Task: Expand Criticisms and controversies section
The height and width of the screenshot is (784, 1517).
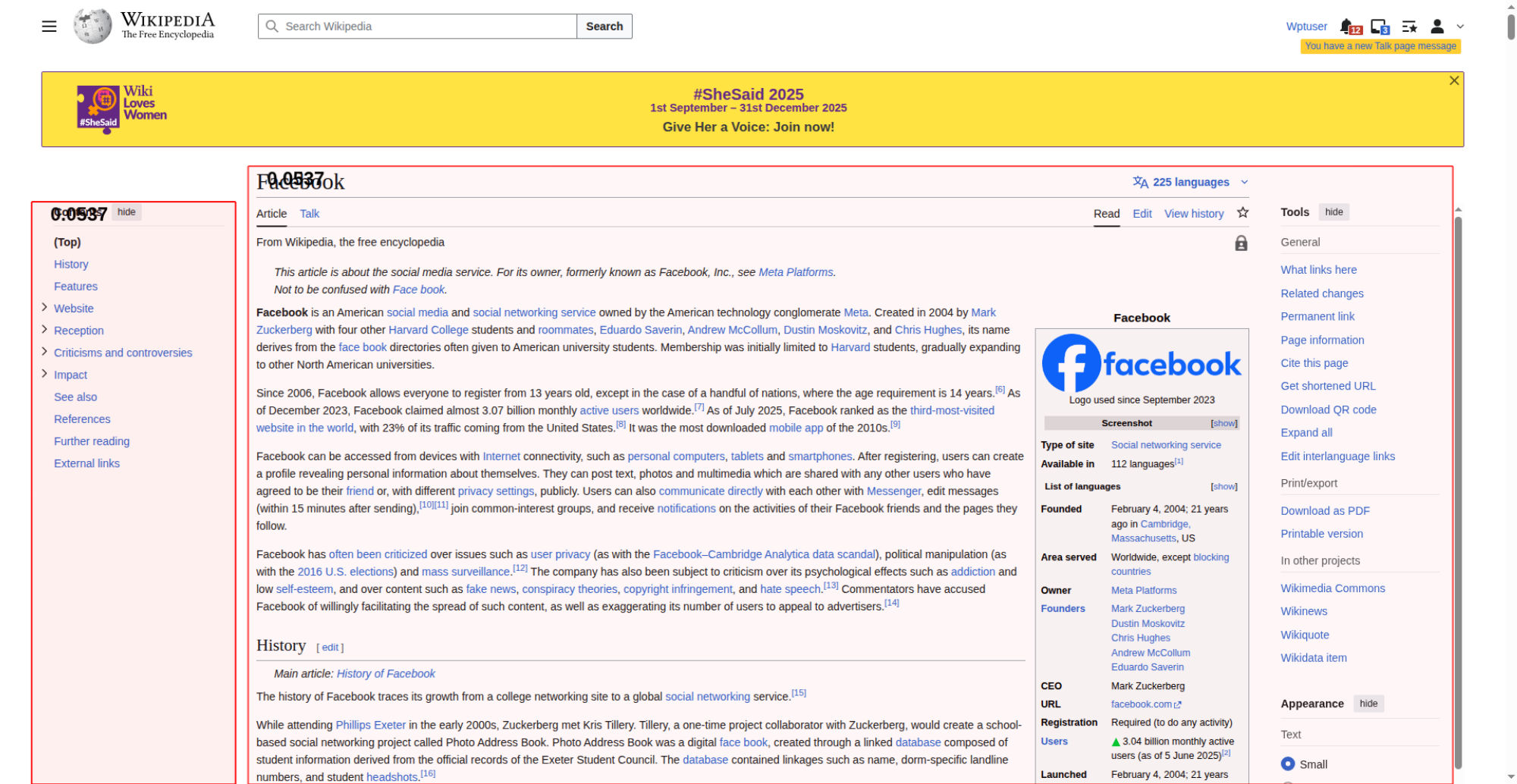Action: click(45, 352)
